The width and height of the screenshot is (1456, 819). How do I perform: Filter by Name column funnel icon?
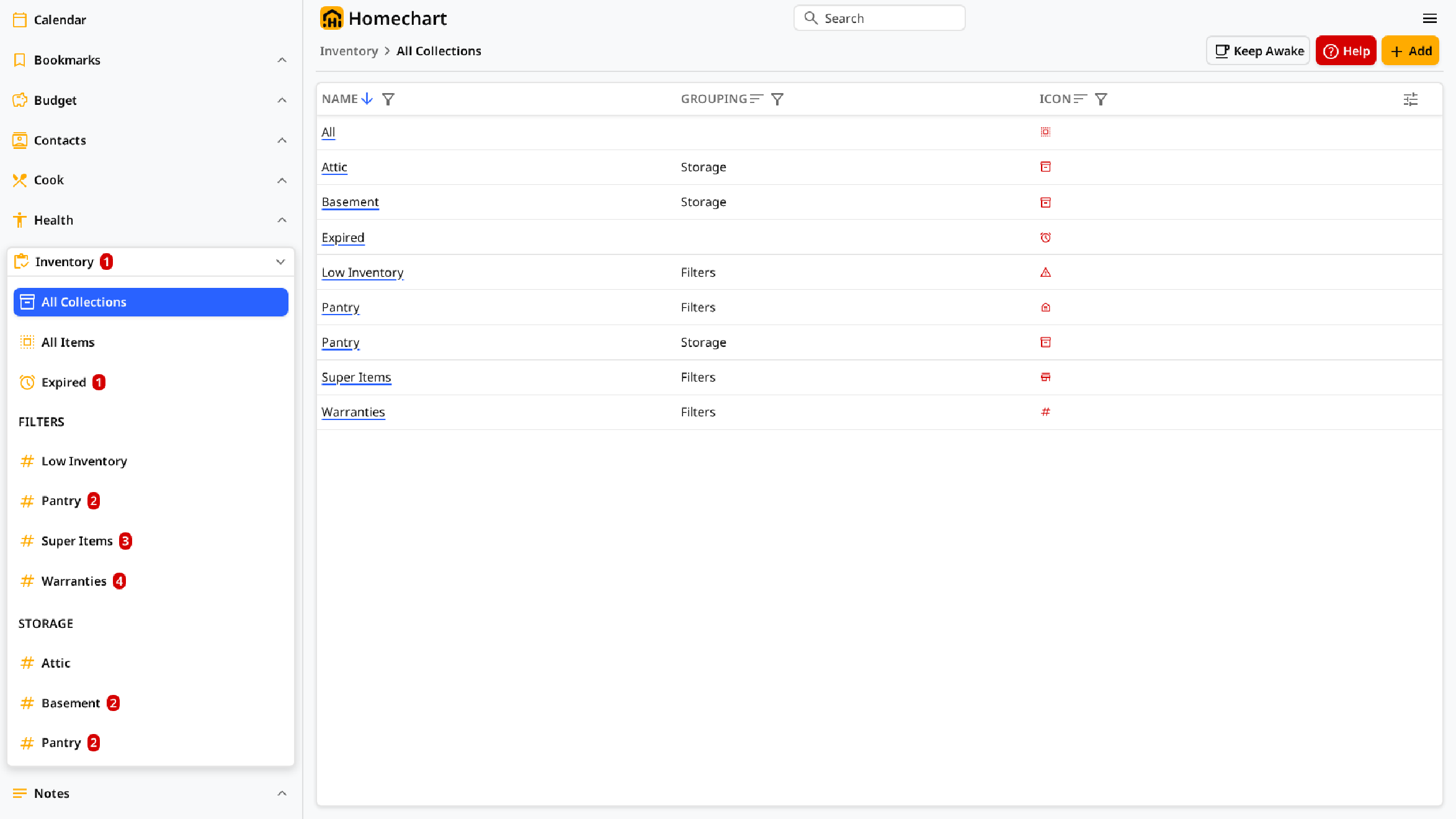[x=388, y=99]
